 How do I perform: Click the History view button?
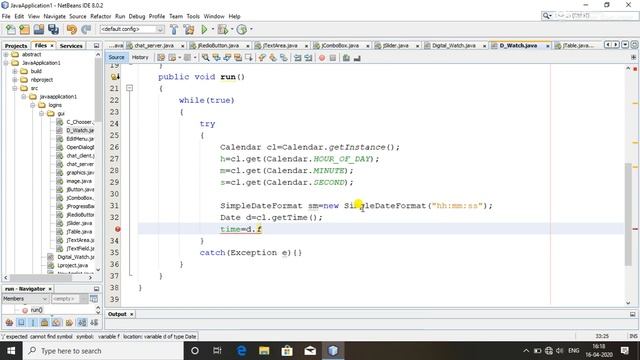(140, 58)
